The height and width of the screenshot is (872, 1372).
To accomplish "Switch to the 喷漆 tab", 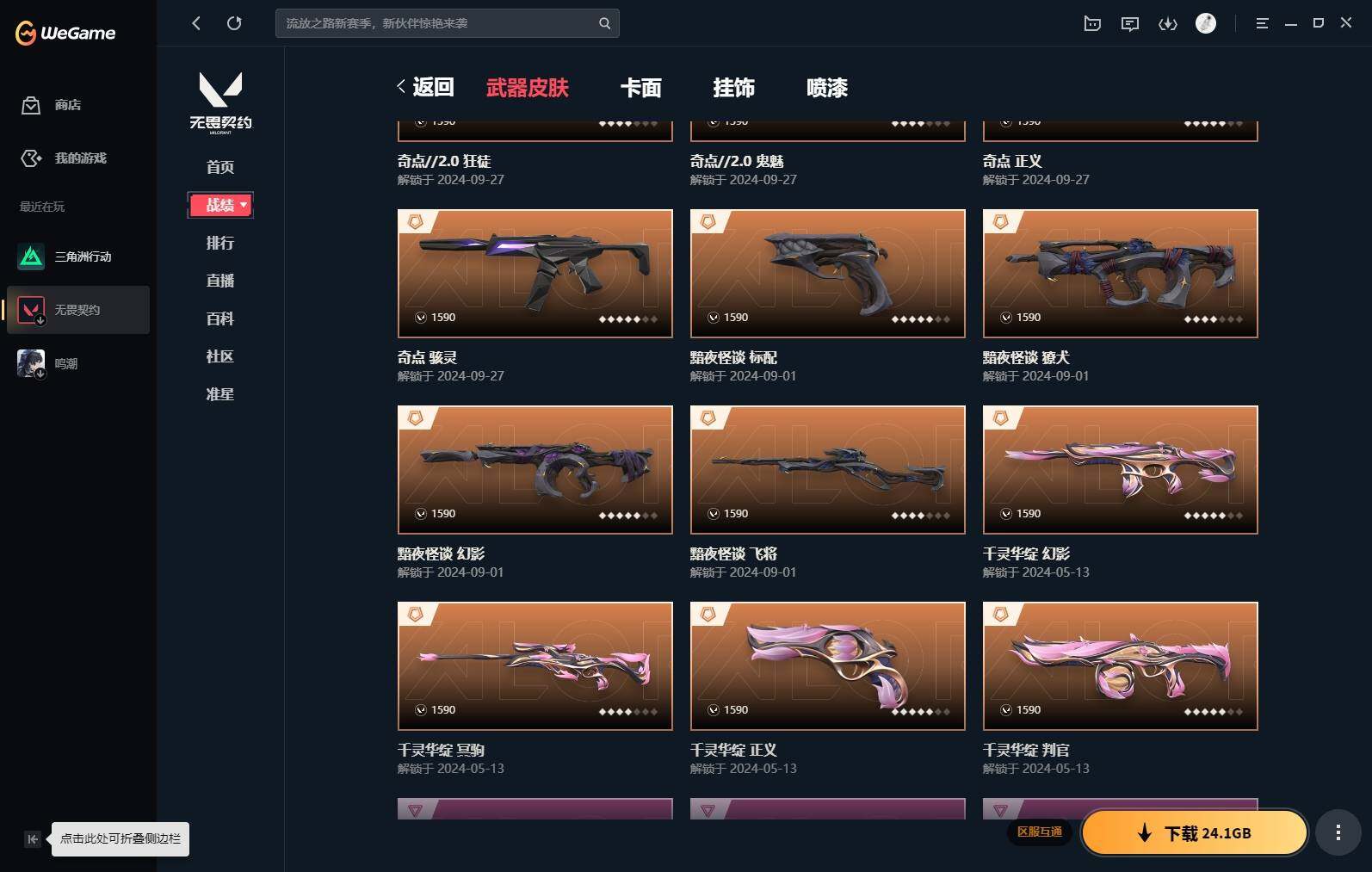I will 827,88.
